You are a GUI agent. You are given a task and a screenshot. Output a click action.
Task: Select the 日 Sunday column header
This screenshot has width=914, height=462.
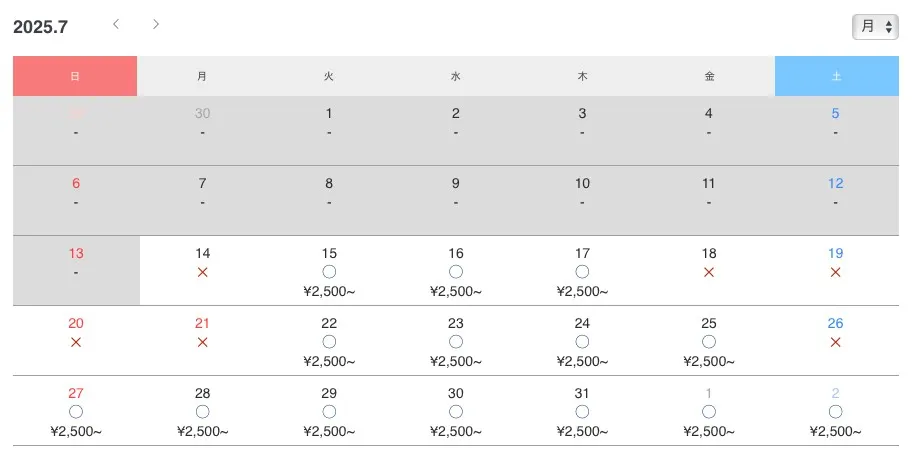point(75,76)
